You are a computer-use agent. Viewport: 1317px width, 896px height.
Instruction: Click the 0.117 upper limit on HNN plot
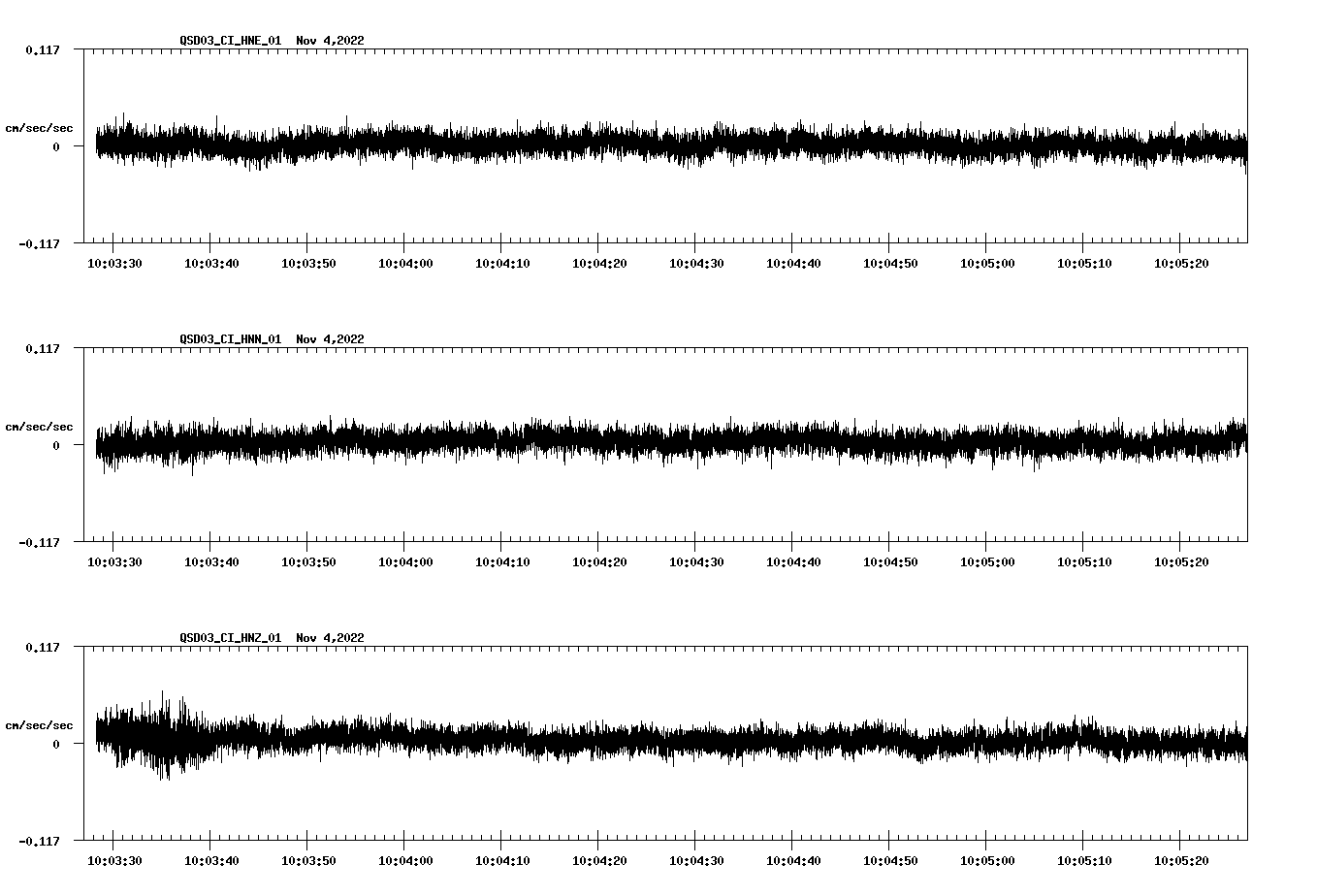tap(42, 348)
